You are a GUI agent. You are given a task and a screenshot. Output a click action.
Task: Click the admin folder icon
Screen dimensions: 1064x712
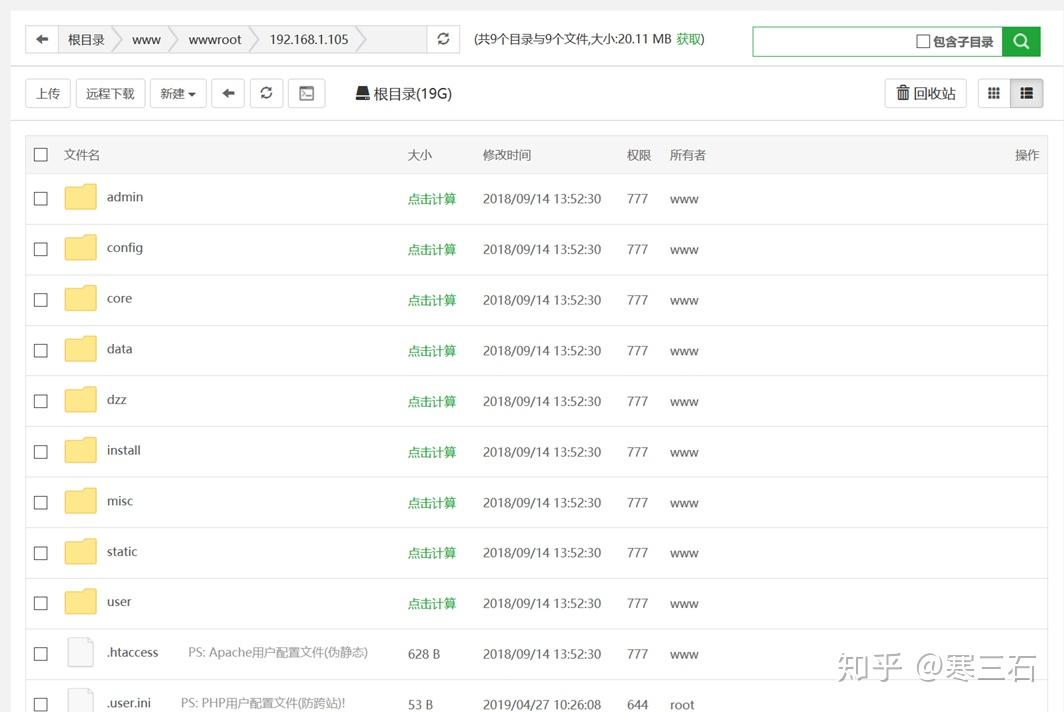[x=81, y=198]
